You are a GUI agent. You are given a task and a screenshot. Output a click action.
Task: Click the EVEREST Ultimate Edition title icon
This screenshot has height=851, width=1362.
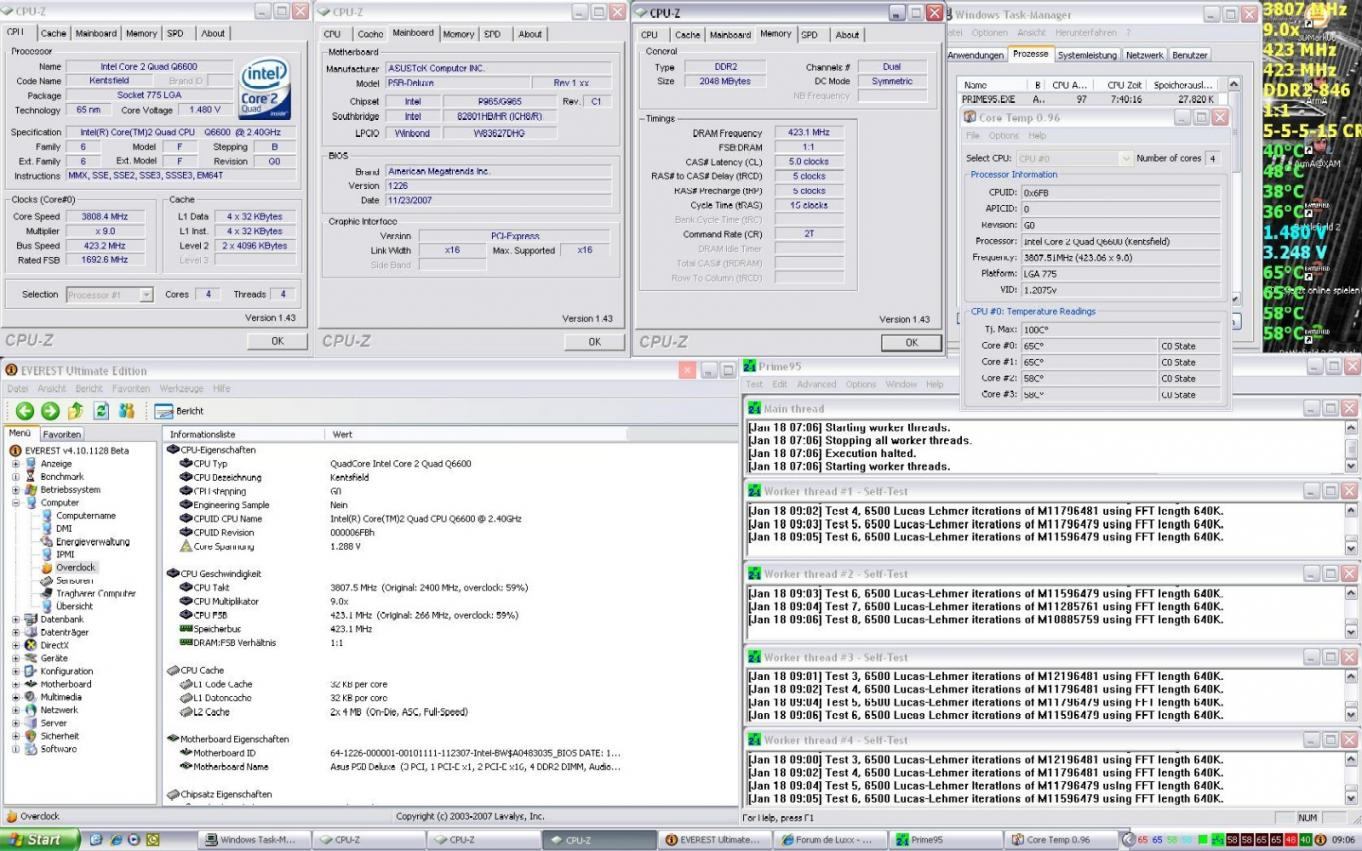coord(10,370)
